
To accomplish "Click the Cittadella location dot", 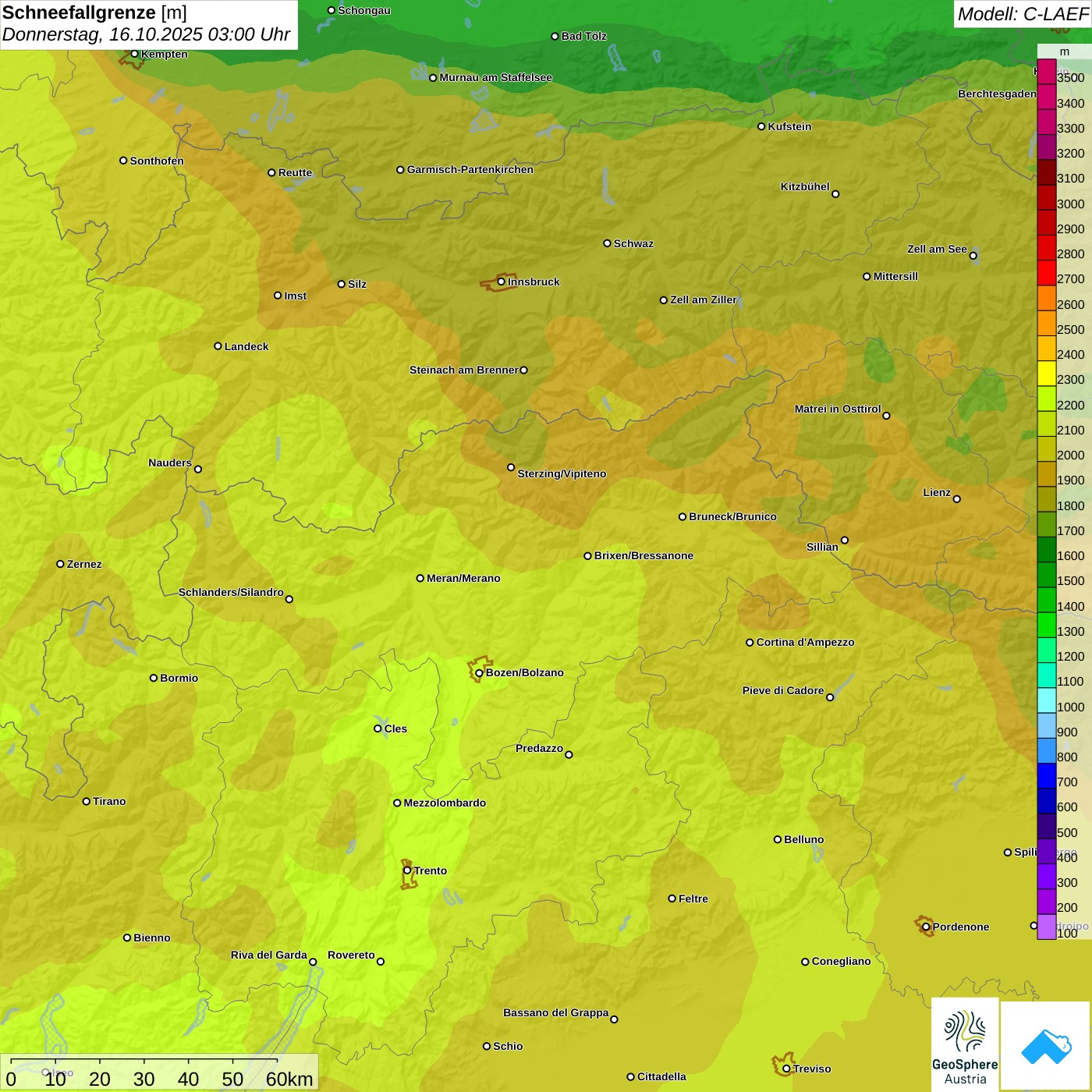I will pos(630,1076).
